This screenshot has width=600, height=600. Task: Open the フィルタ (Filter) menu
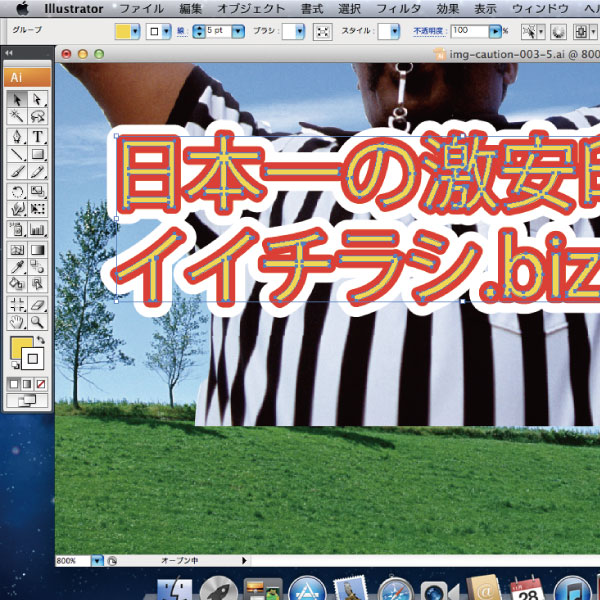(x=399, y=8)
